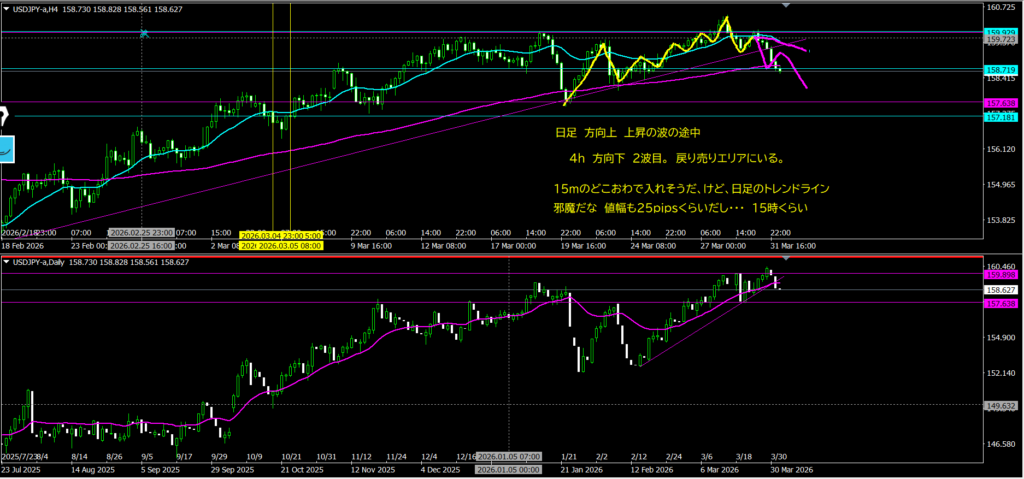The height and width of the screenshot is (479, 1024).
Task: Click the chart shift triangle on H4 chart
Action: (x=784, y=6)
